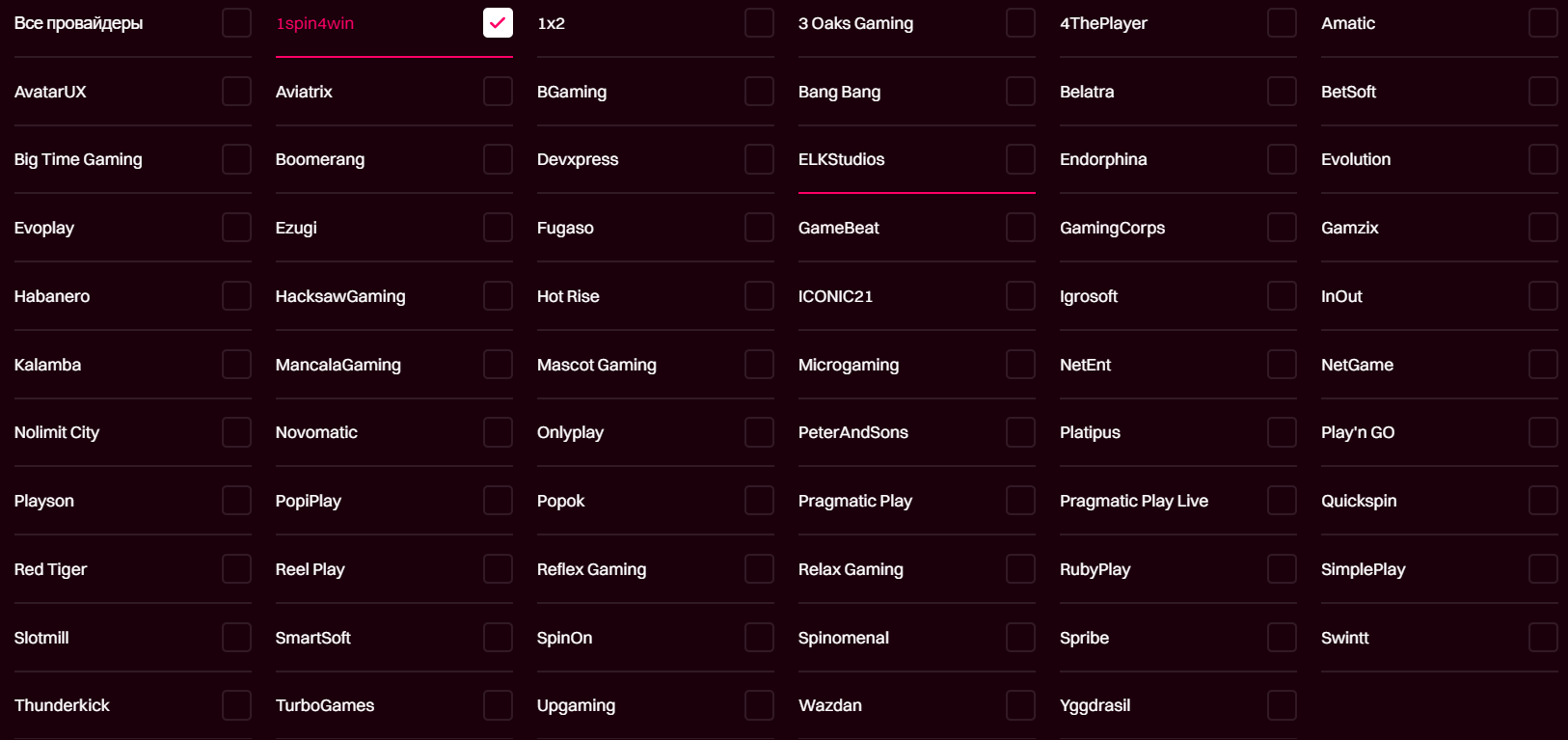Tick the Microgaming checkbox
The height and width of the screenshot is (740, 1568).
[x=1020, y=365]
